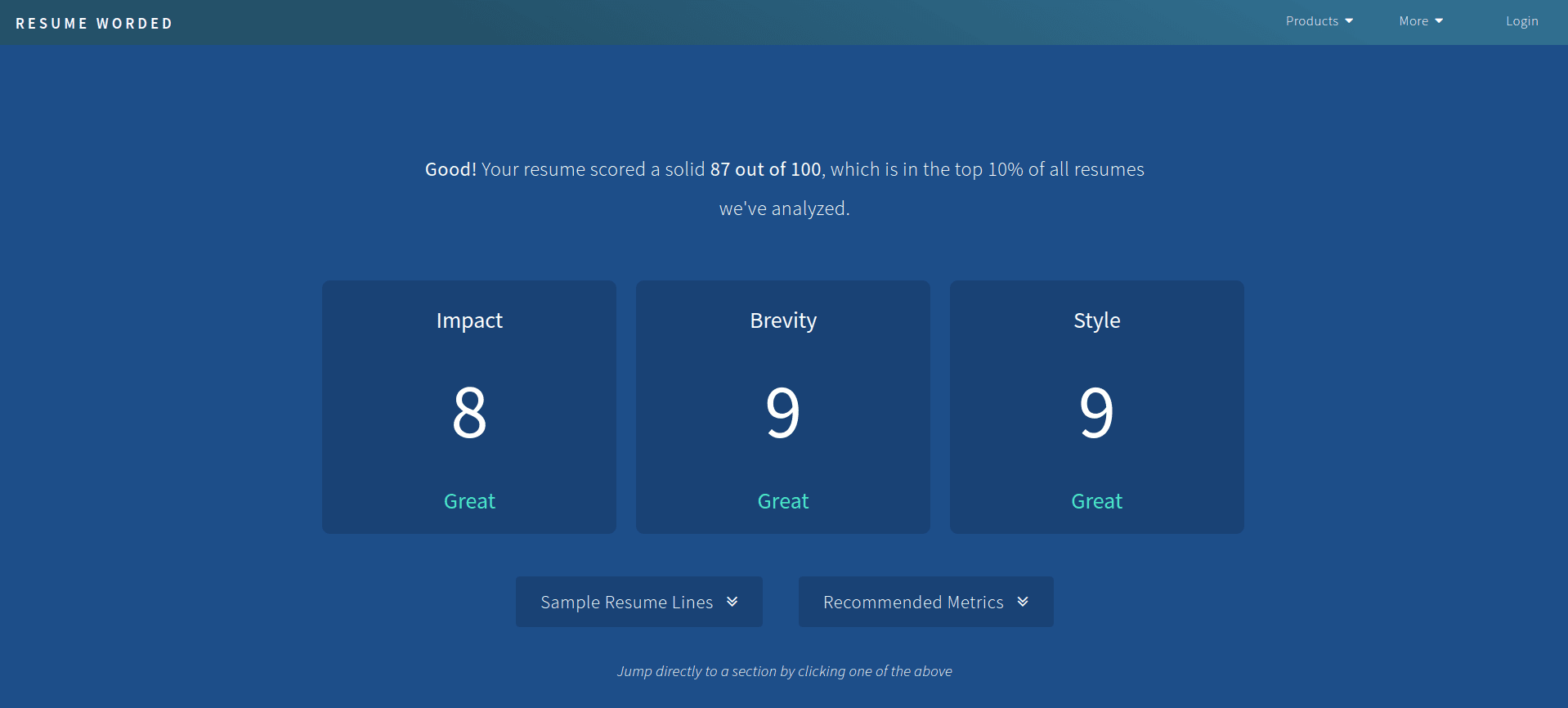Click the caret arrow beside Products
The height and width of the screenshot is (708, 1568).
(1349, 21)
